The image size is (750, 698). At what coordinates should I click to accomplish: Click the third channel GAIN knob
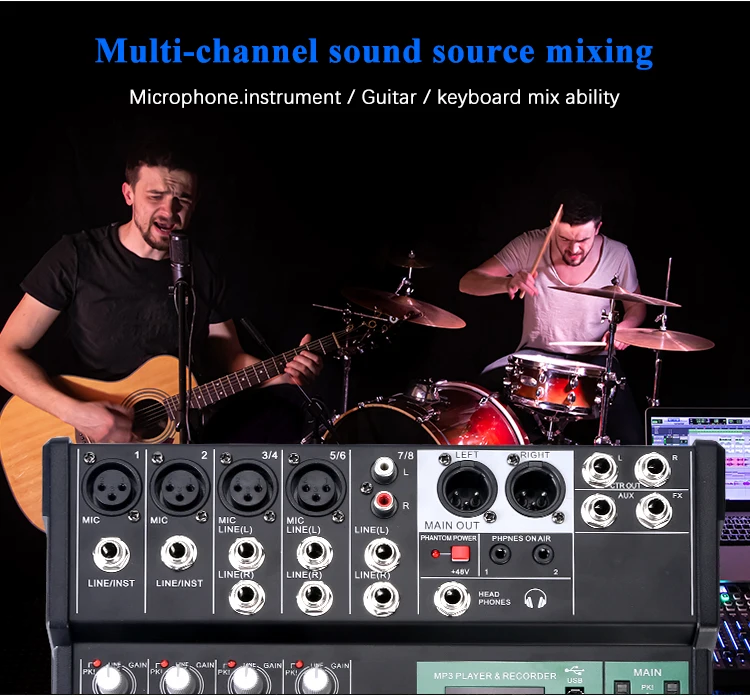click(x=246, y=681)
